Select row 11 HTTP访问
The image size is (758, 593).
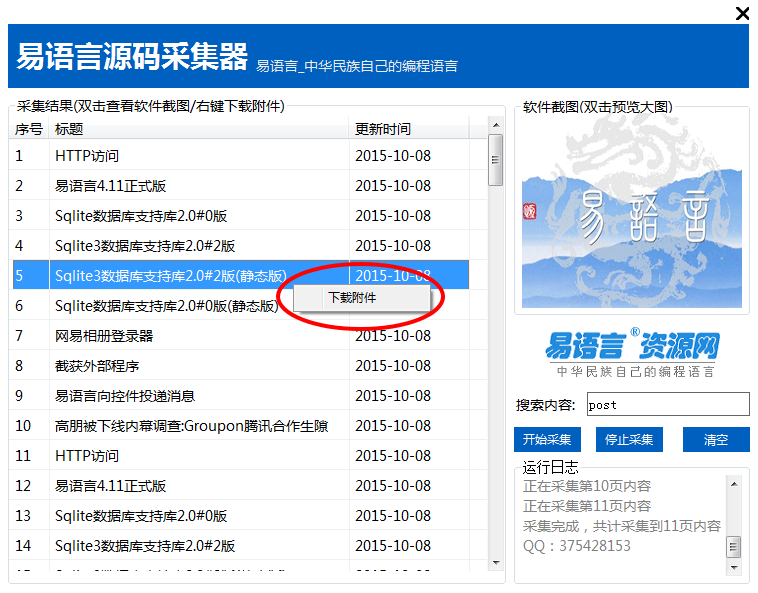[240, 455]
